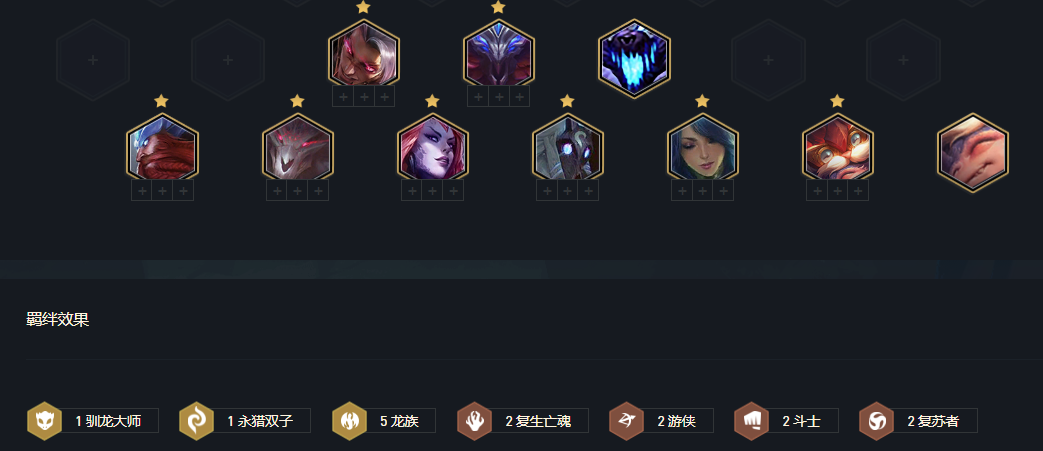
Task: Select the 永猎双子 trait icon
Action: (x=196, y=421)
